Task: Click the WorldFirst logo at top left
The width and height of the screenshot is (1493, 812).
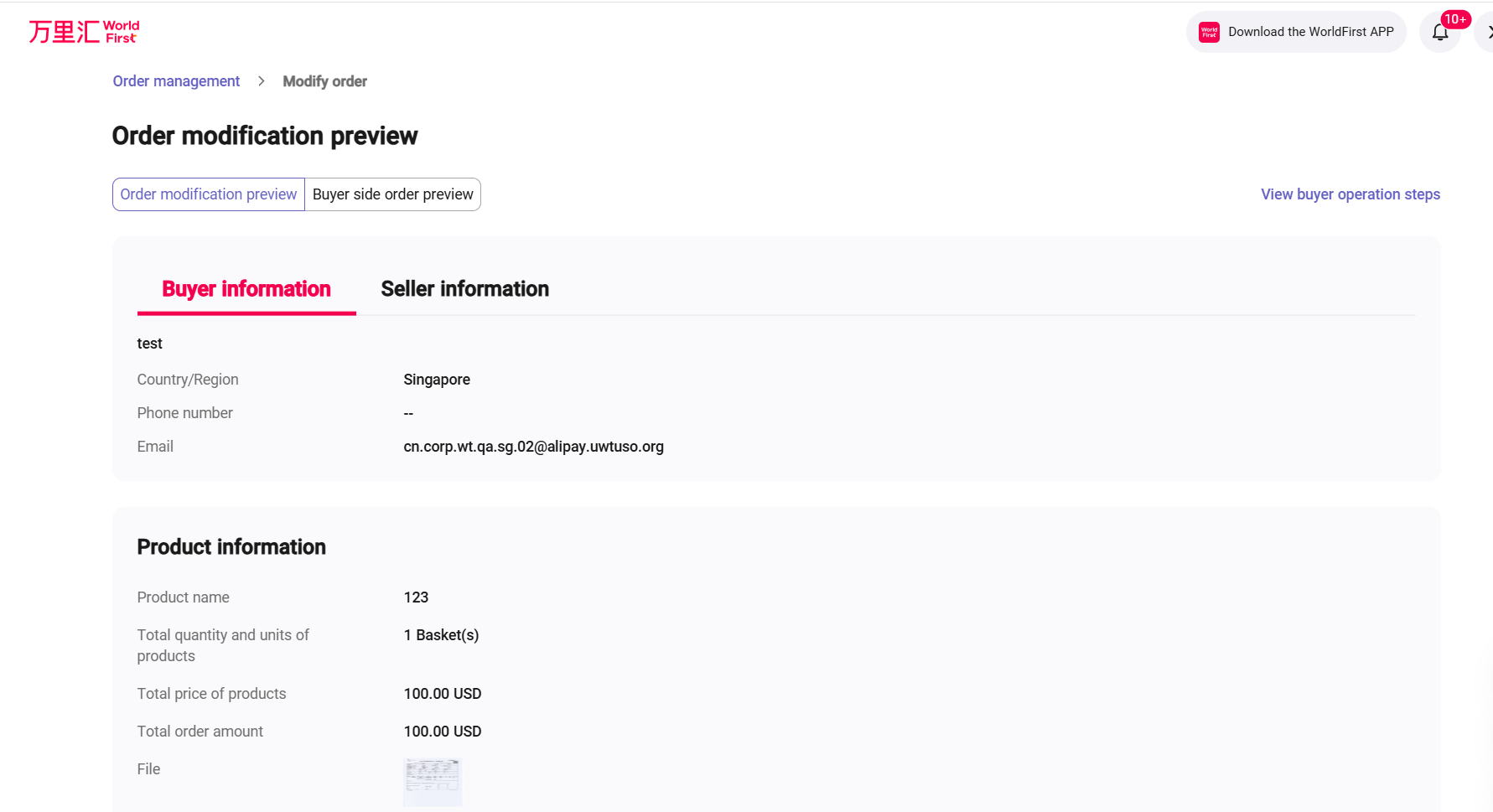Action: (x=83, y=31)
